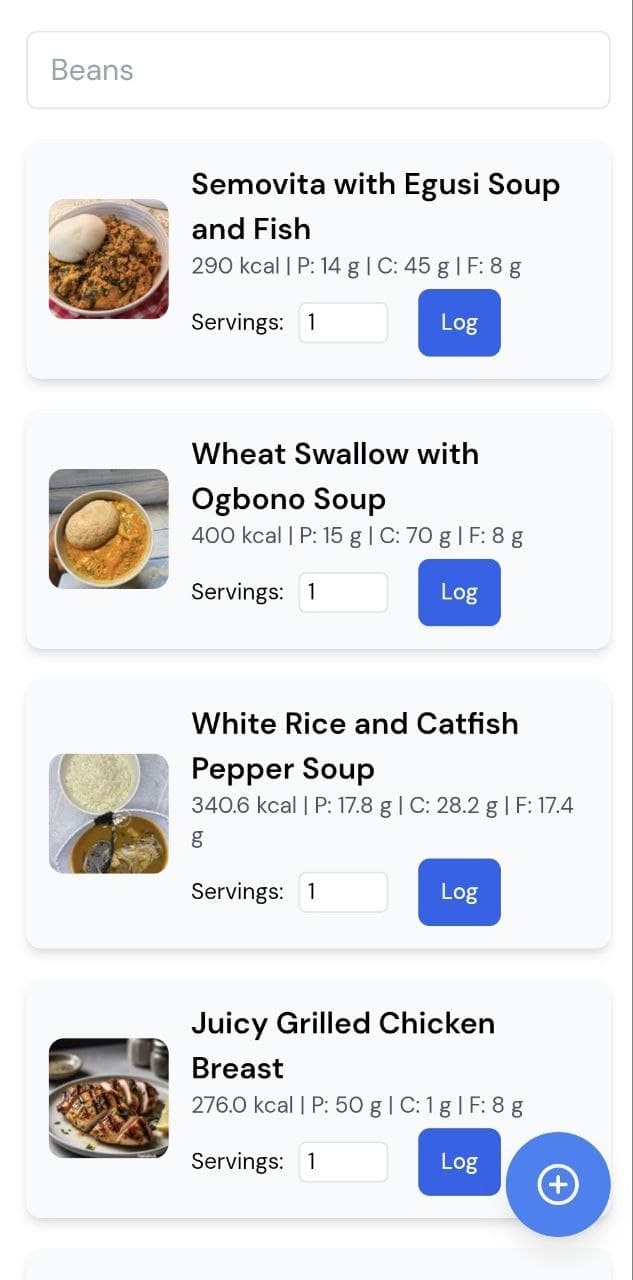This screenshot has width=633, height=1280.
Task: Open the Grilled Chicken Breast photo
Action: 109,1098
